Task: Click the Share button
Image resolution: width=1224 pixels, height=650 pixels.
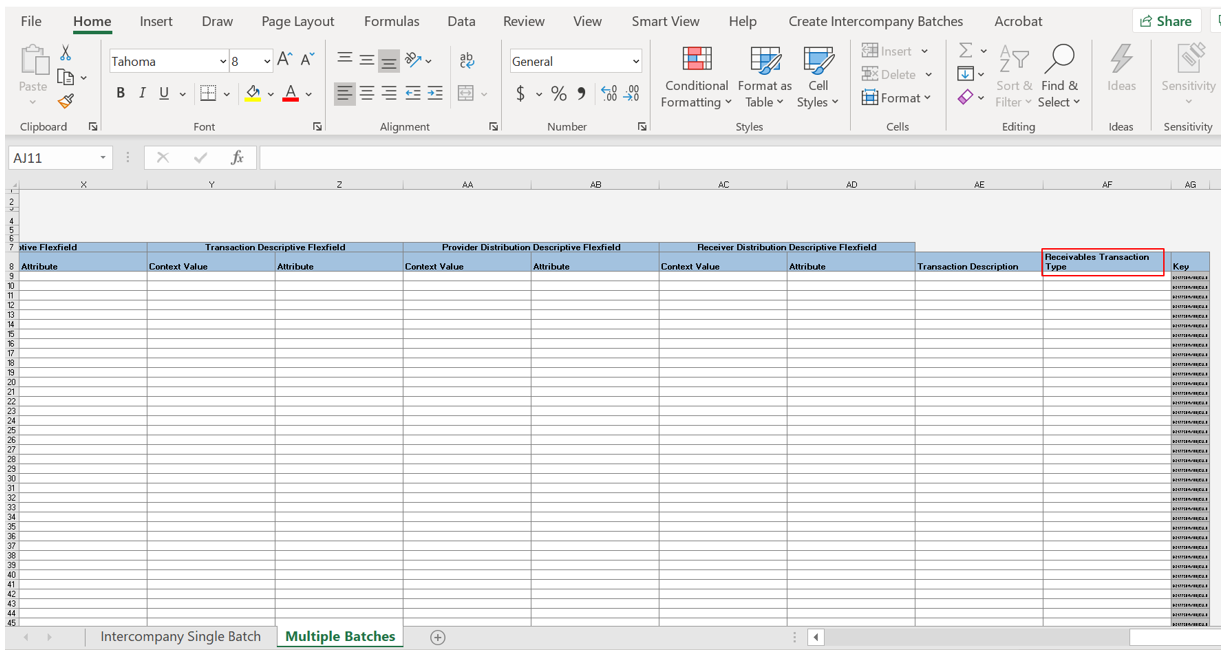Action: coord(1166,21)
